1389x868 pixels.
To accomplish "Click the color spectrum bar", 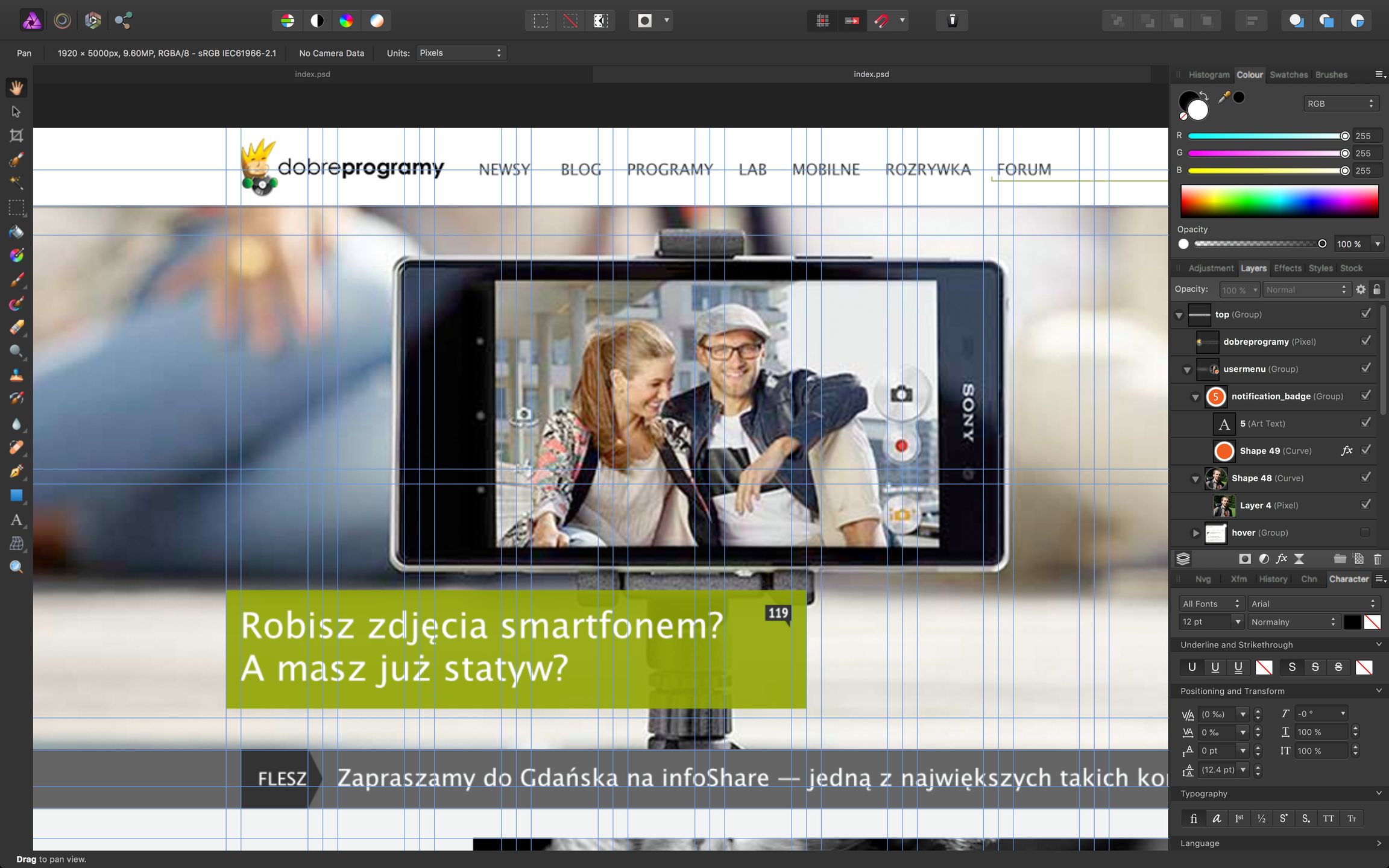I will tap(1279, 201).
